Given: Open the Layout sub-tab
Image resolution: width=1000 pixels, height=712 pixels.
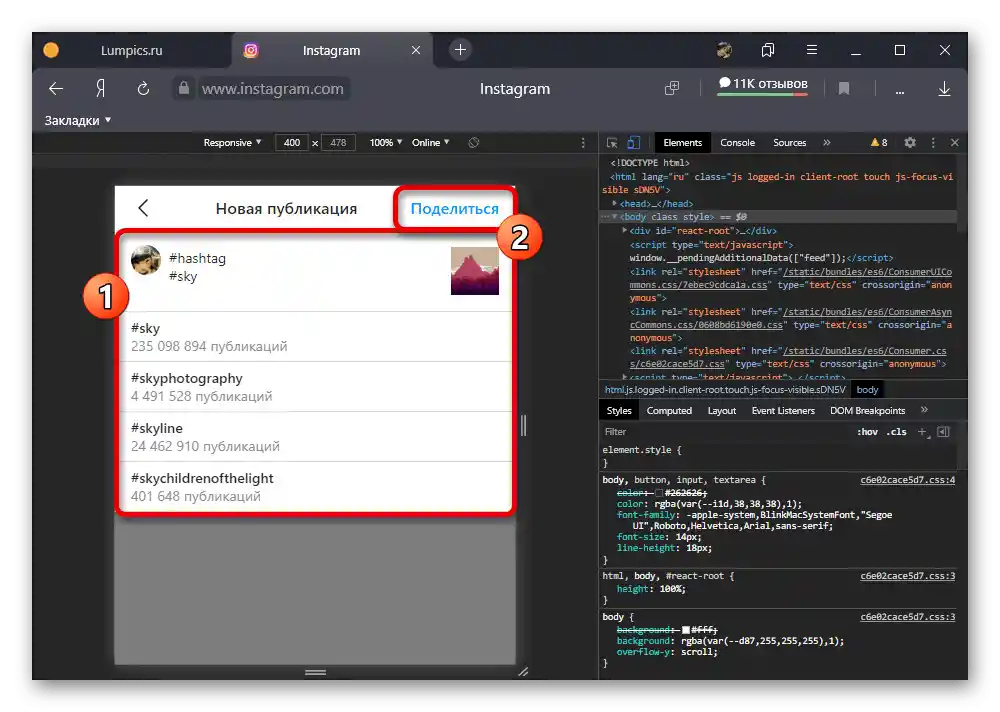Looking at the screenshot, I should [x=721, y=411].
